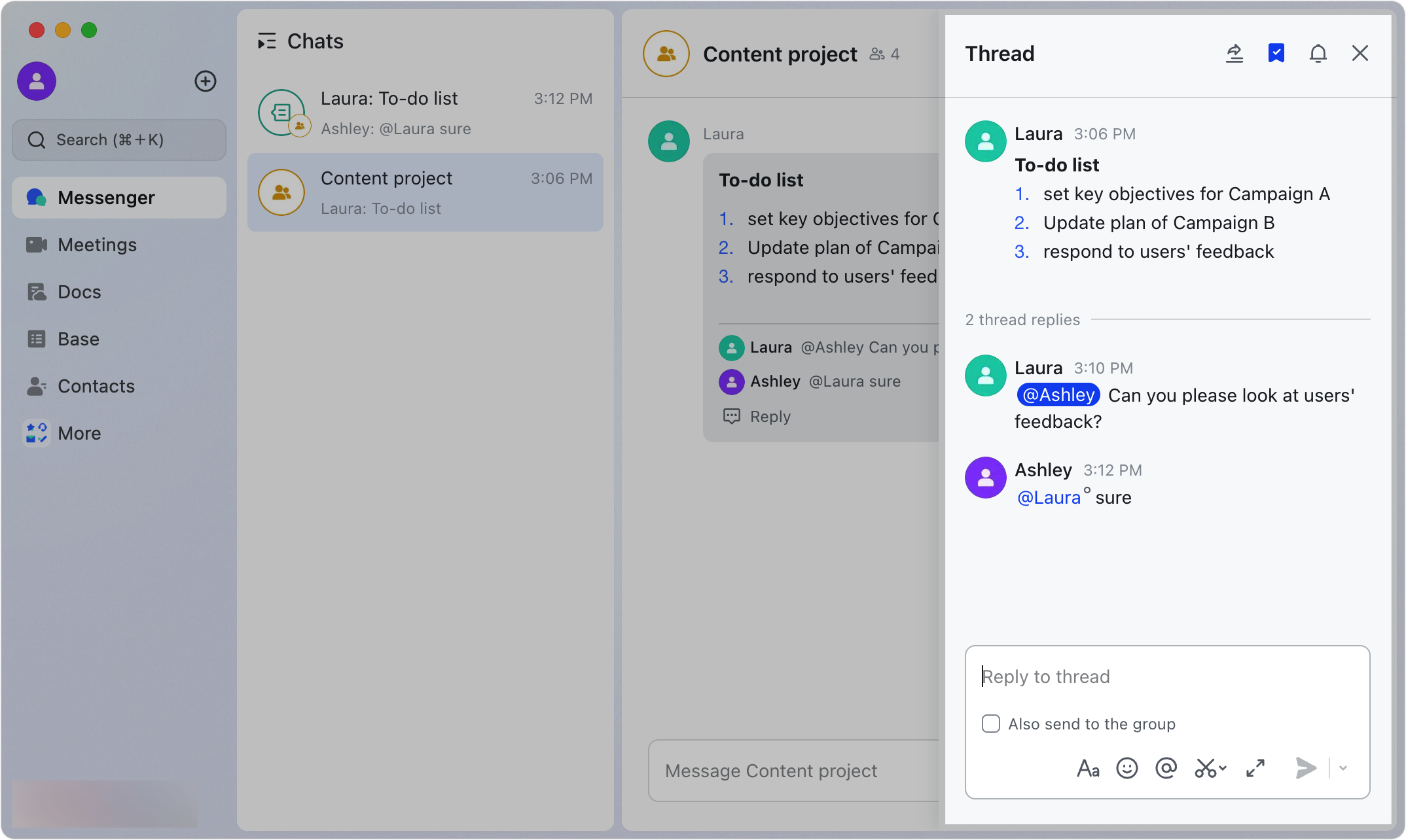Unpin the thread using the blue bookmark toggle
This screenshot has width=1406, height=840.
tap(1276, 54)
